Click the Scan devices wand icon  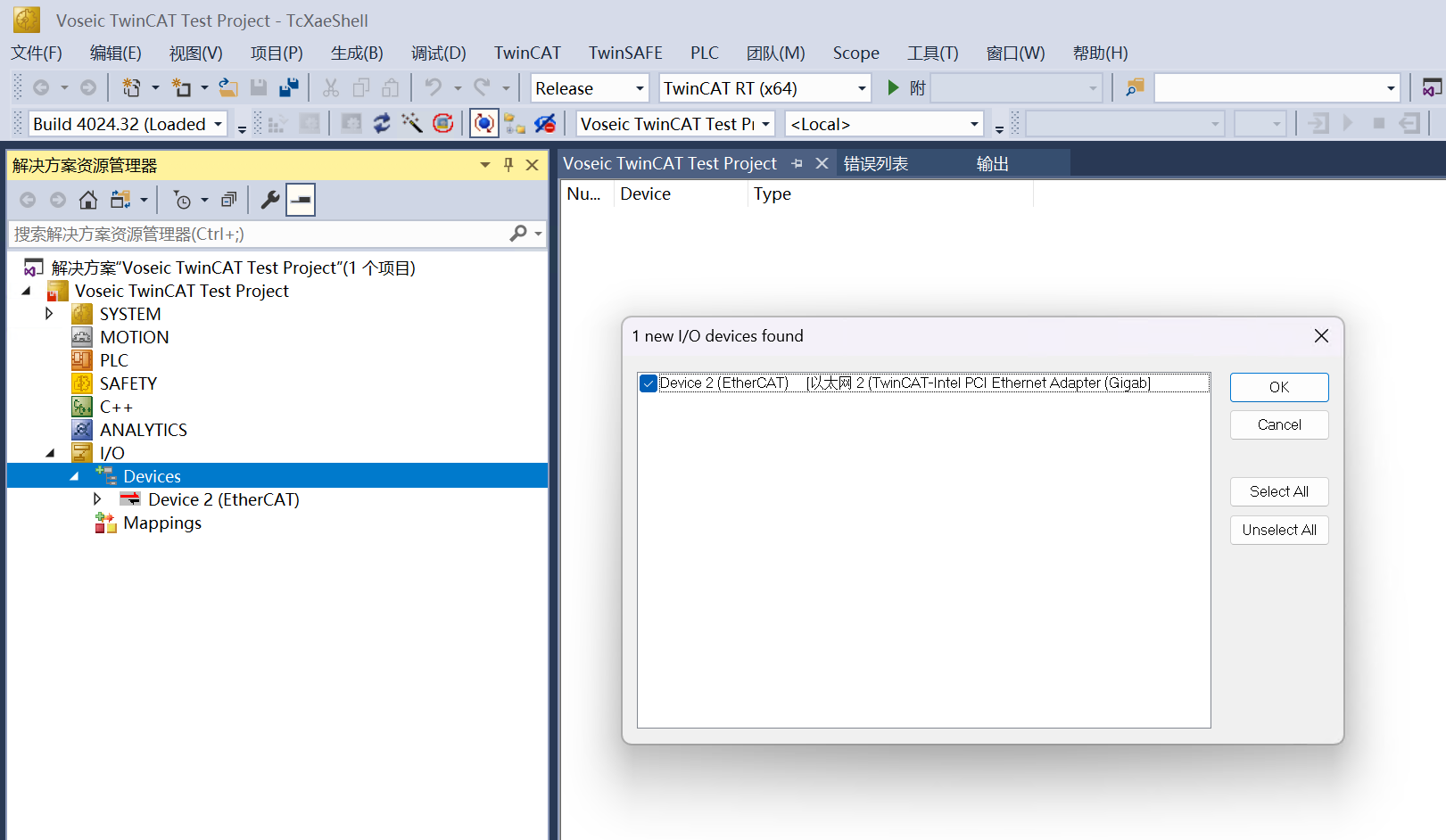[x=412, y=123]
